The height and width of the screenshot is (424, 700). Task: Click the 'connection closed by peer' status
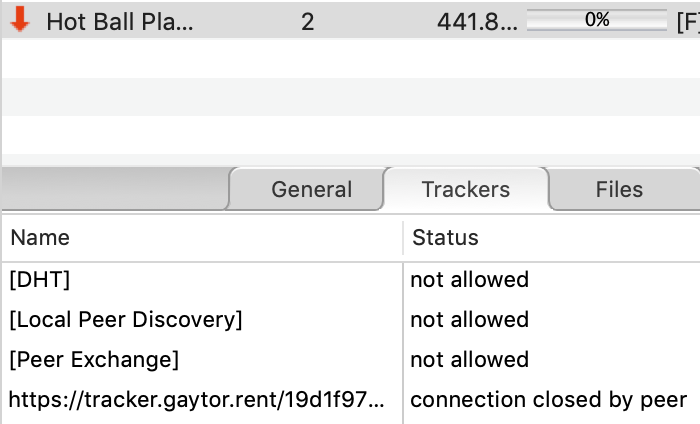point(548,400)
